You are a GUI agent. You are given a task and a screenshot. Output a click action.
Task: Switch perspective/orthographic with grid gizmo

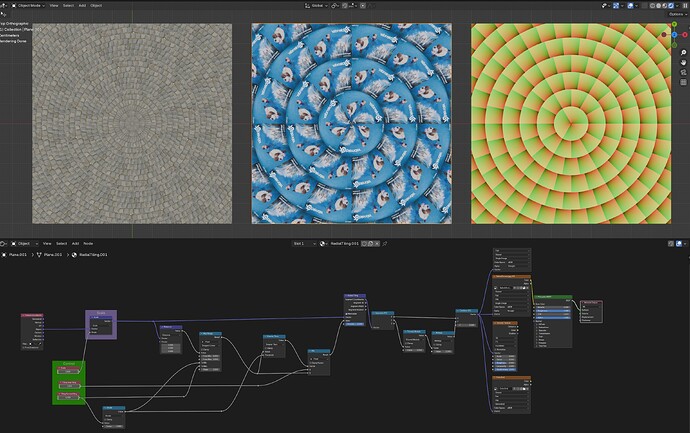[683, 82]
